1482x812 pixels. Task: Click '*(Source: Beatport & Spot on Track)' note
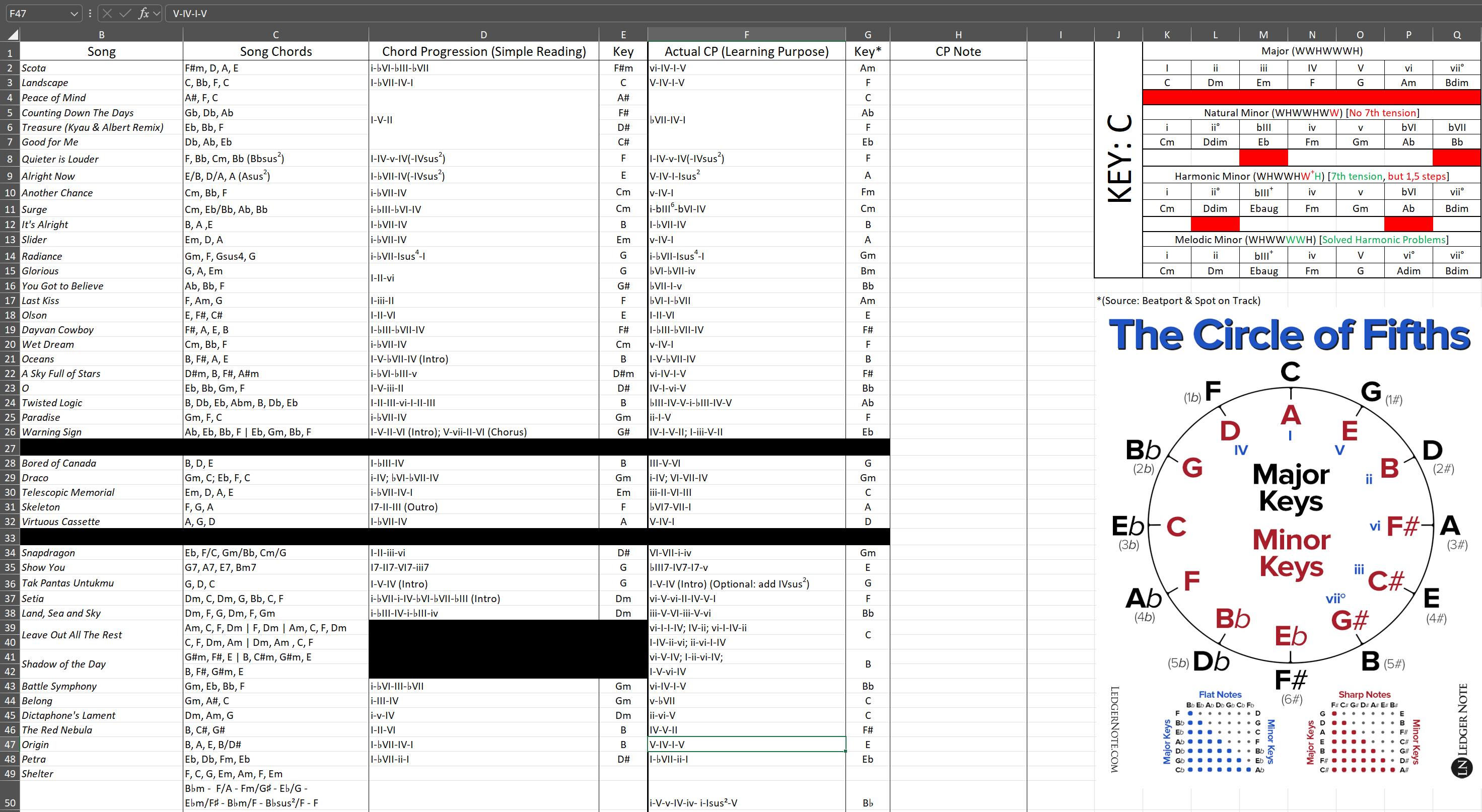pyautogui.click(x=1178, y=300)
